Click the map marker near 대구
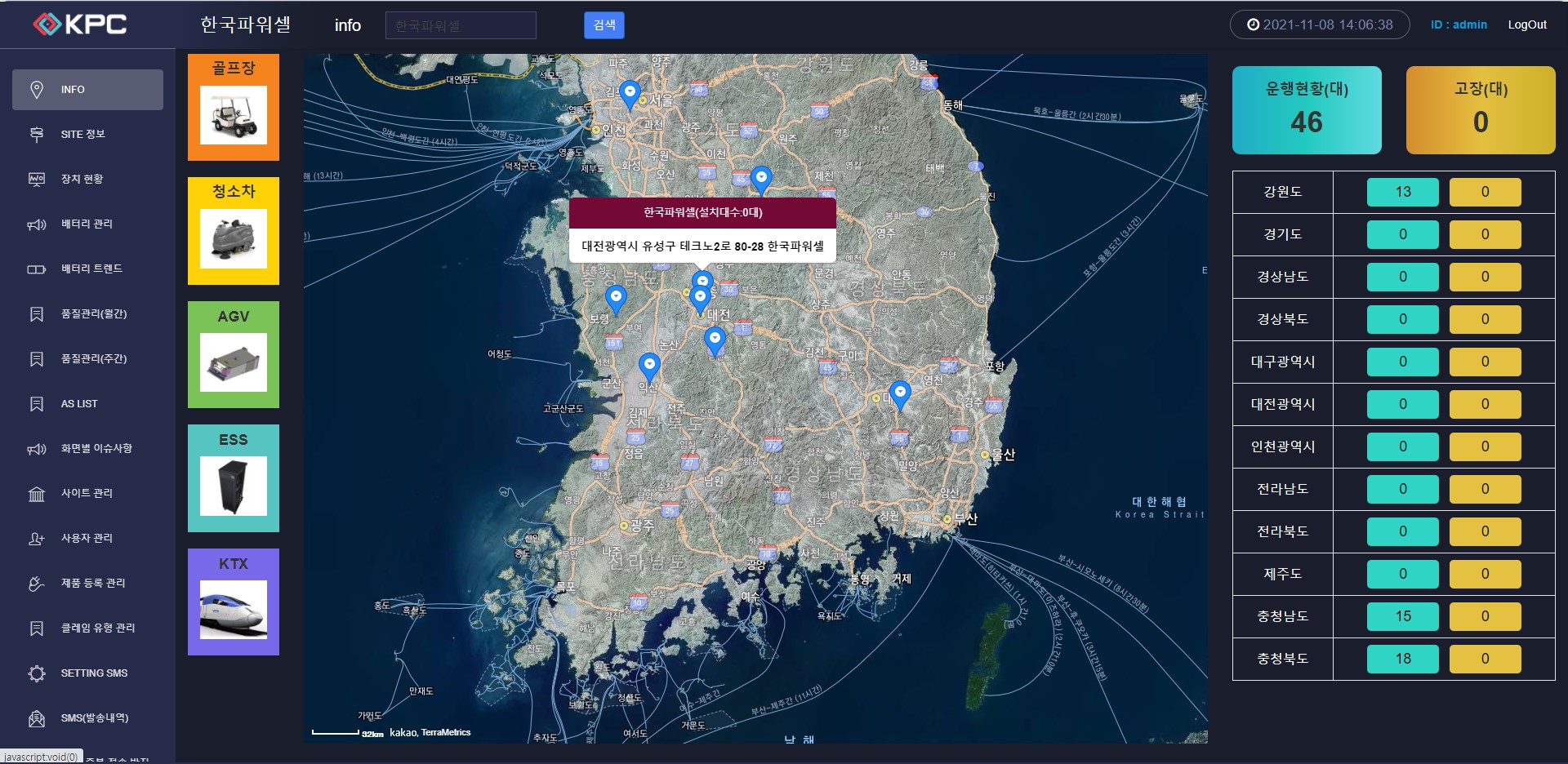The height and width of the screenshot is (764, 1568). 900,393
